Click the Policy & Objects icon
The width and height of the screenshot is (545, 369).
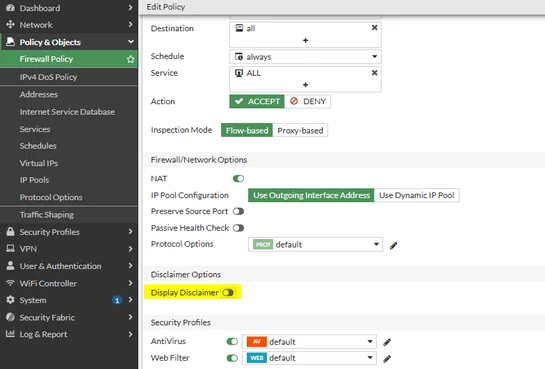tap(10, 42)
